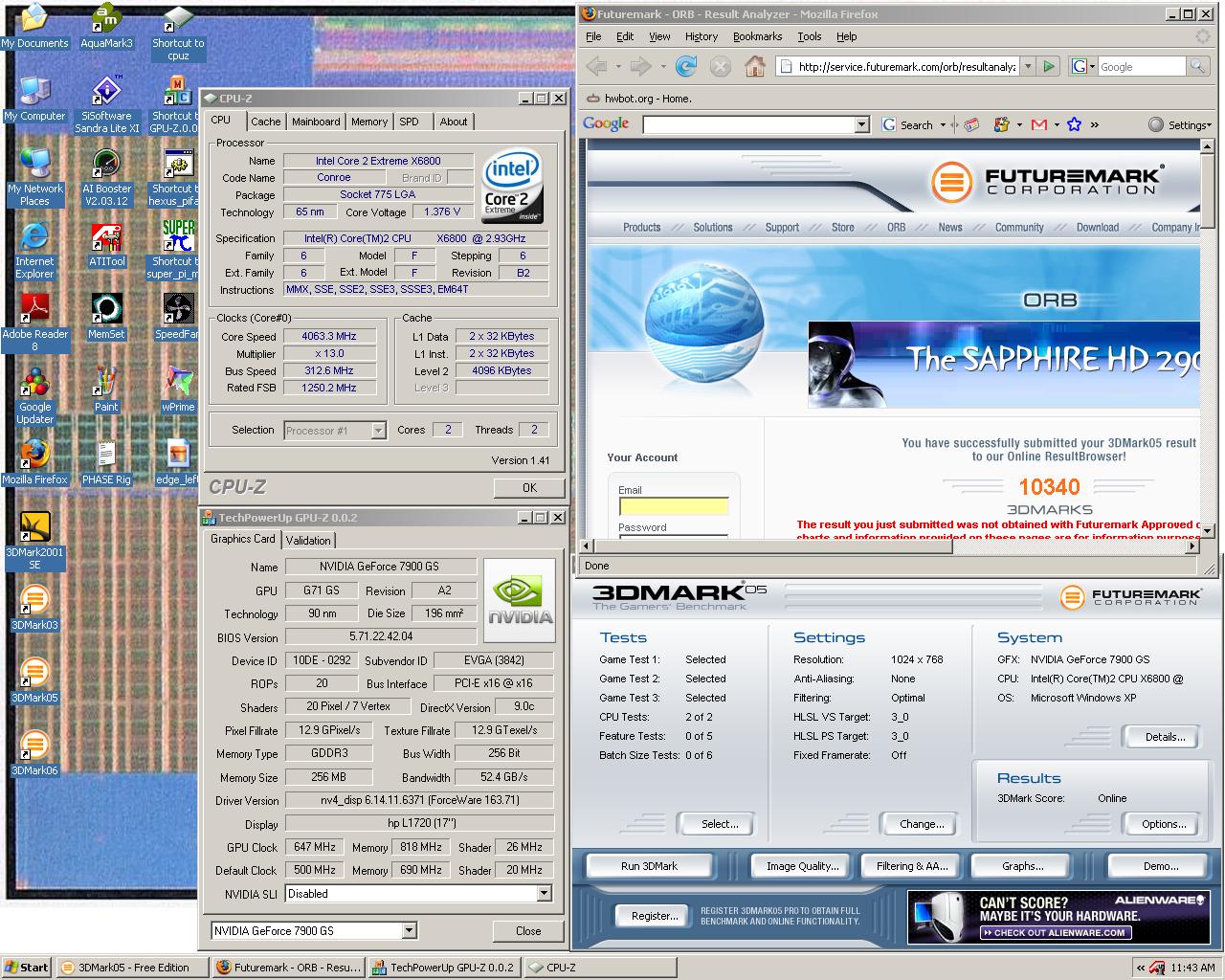1225x980 pixels.
Task: Open Google Updater desktop icon
Action: point(34,395)
